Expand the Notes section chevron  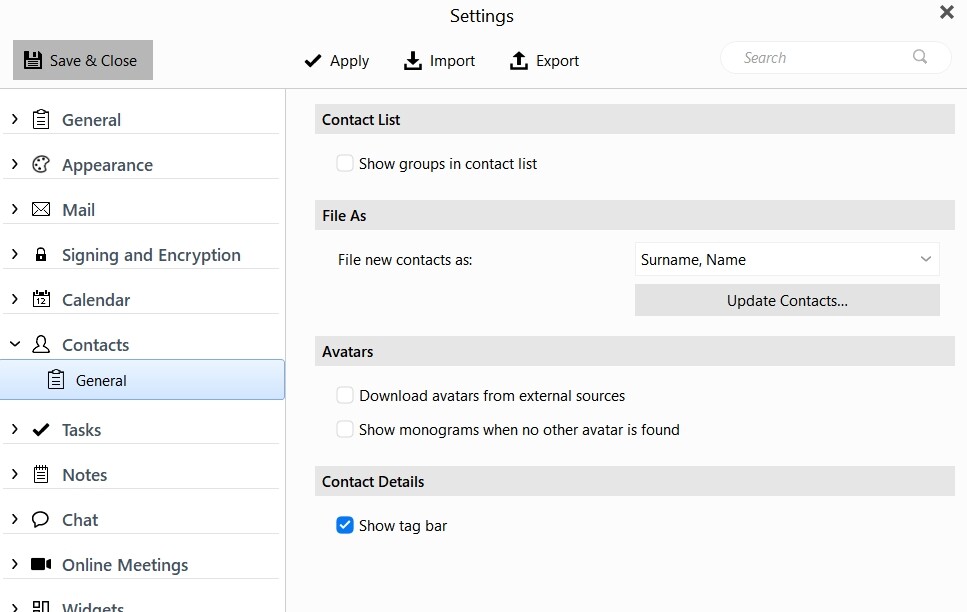[15, 474]
